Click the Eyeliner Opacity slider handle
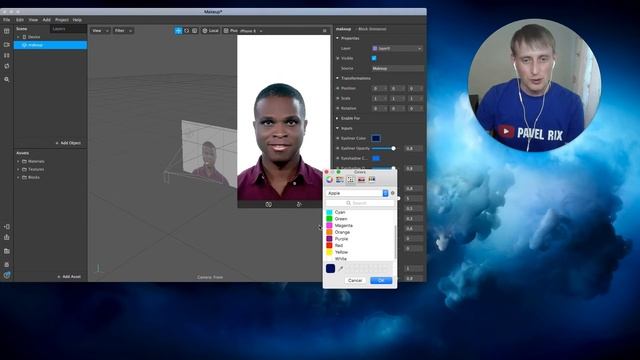 [393, 149]
